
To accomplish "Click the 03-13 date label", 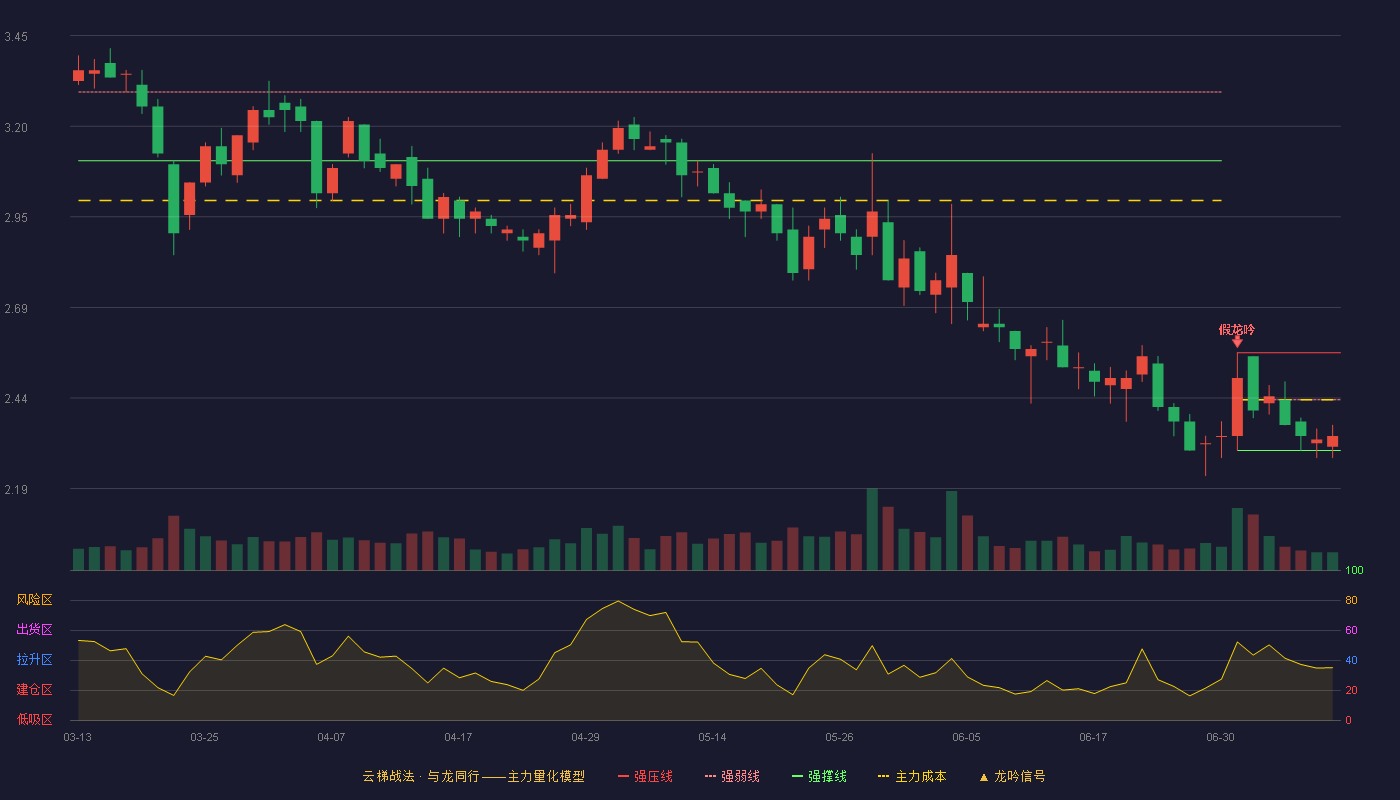I will (78, 737).
